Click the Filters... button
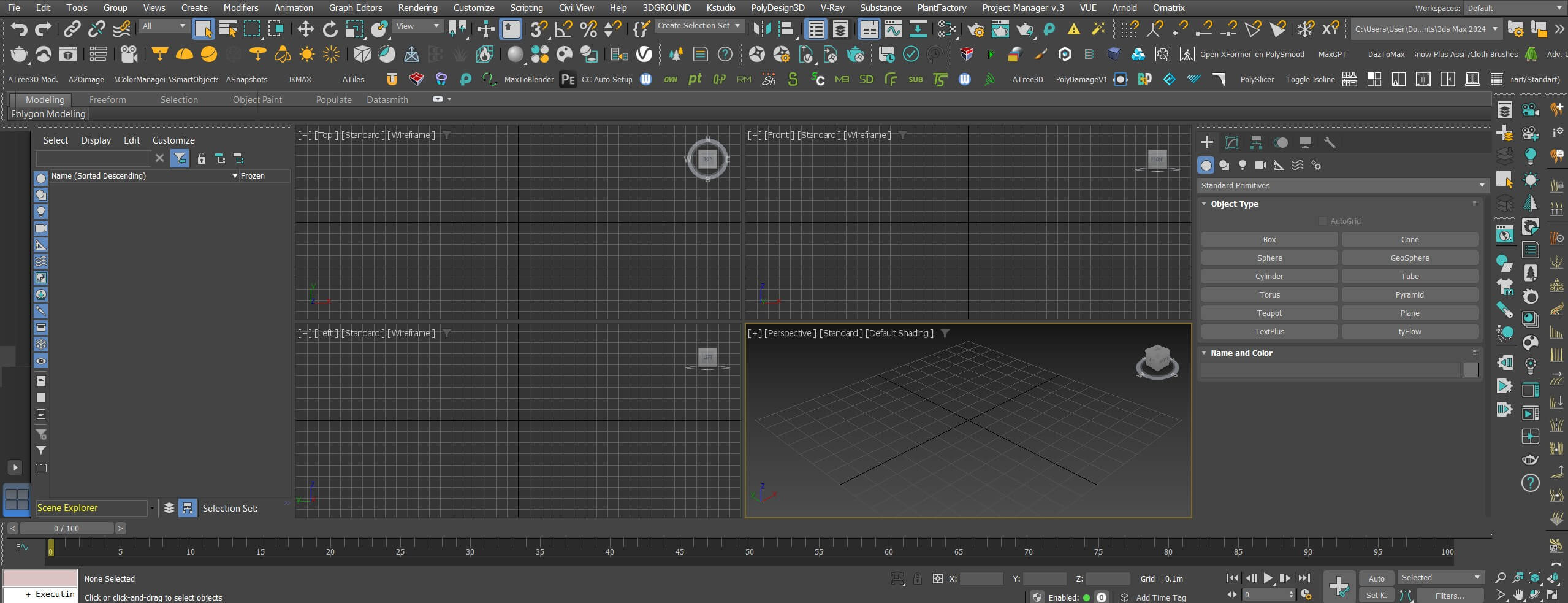Viewport: 1568px width, 603px height. click(x=1449, y=596)
